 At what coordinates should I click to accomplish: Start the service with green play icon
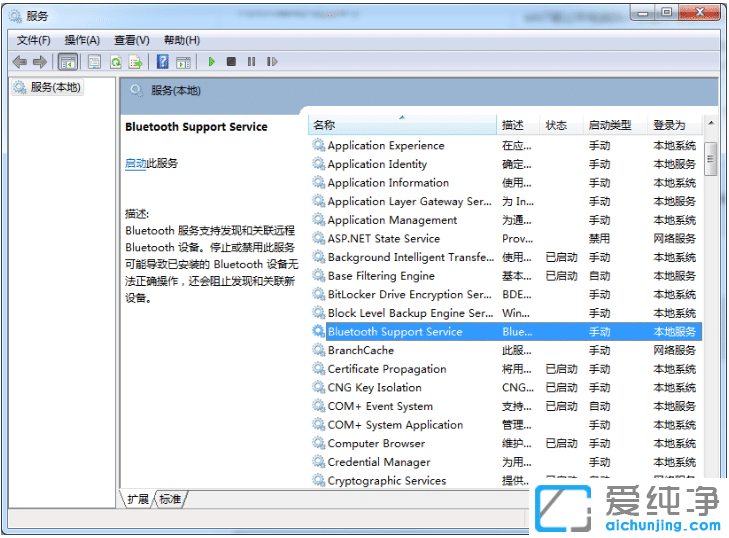click(211, 62)
